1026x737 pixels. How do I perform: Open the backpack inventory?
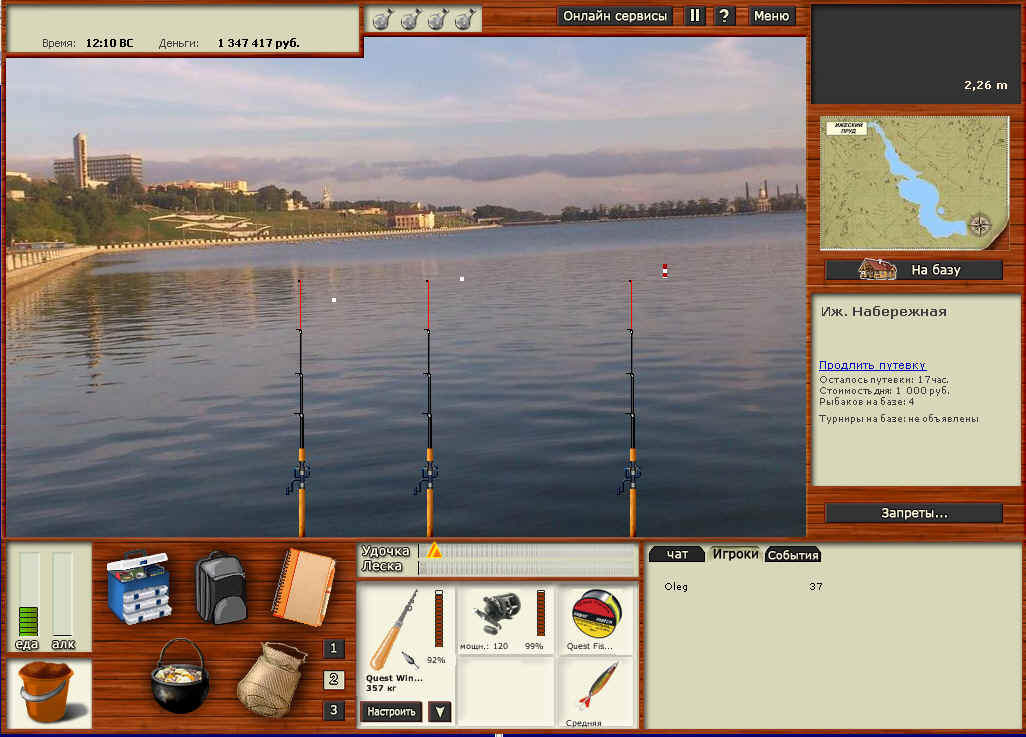[x=221, y=587]
